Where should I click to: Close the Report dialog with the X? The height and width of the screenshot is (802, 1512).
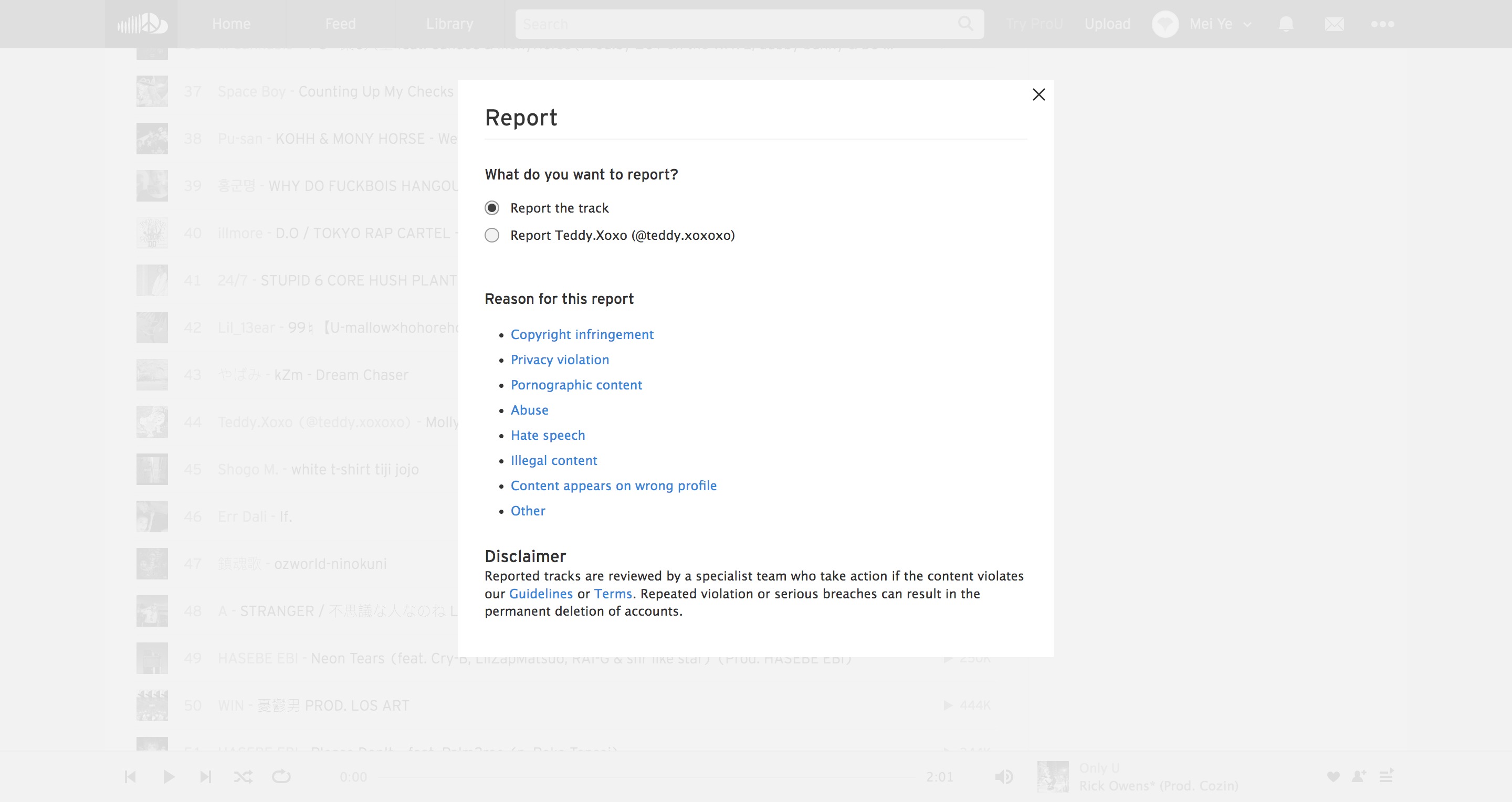1038,94
